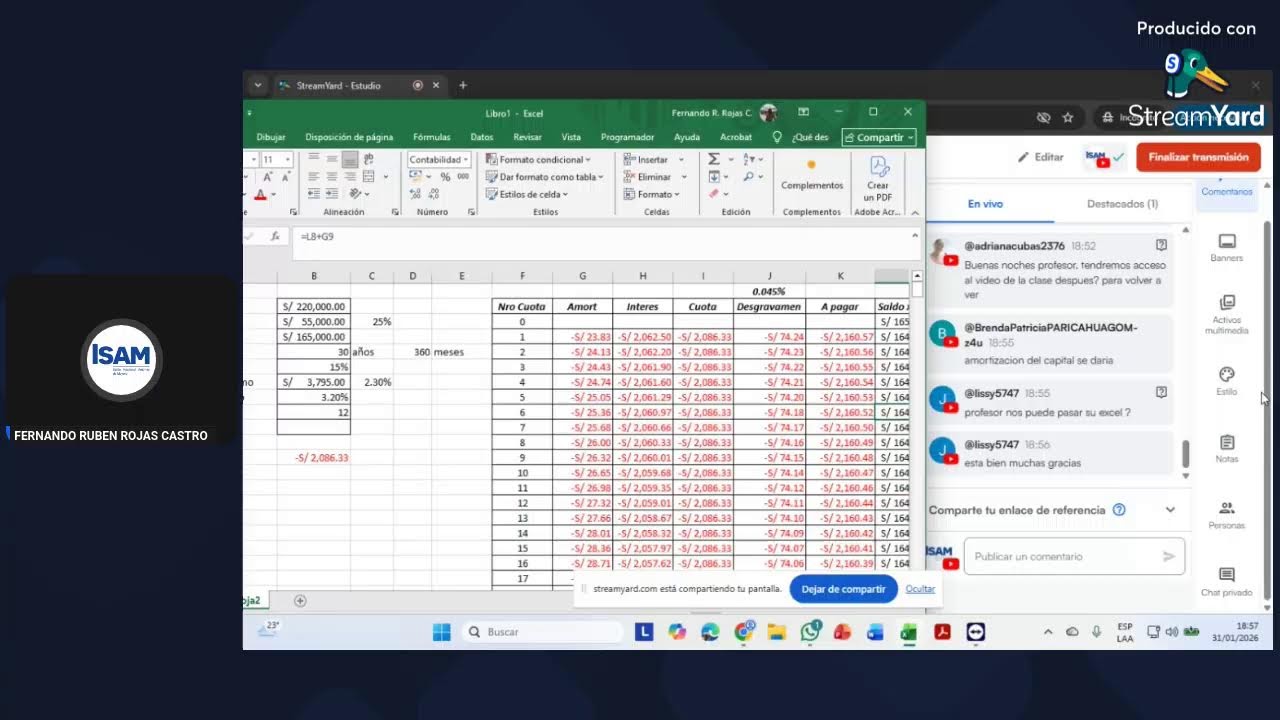Select the Desgravamen column header cell

pos(769,307)
